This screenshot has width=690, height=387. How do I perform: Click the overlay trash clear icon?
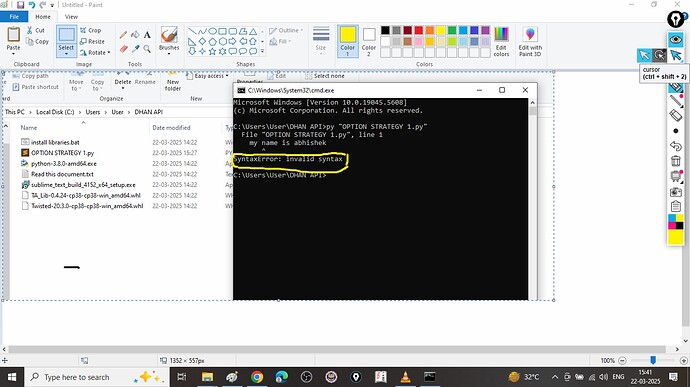click(675, 161)
